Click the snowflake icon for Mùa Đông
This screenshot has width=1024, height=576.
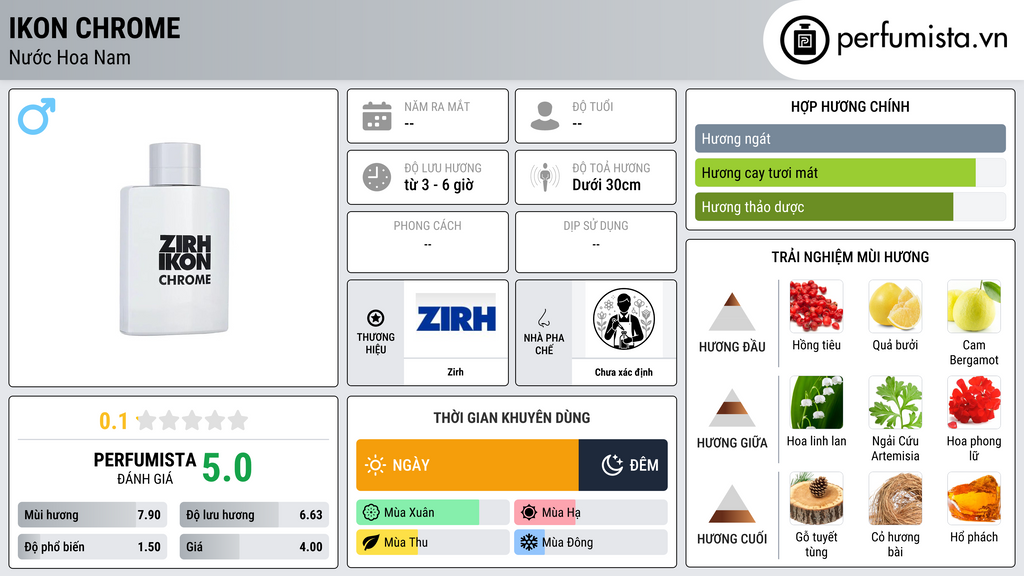point(529,542)
